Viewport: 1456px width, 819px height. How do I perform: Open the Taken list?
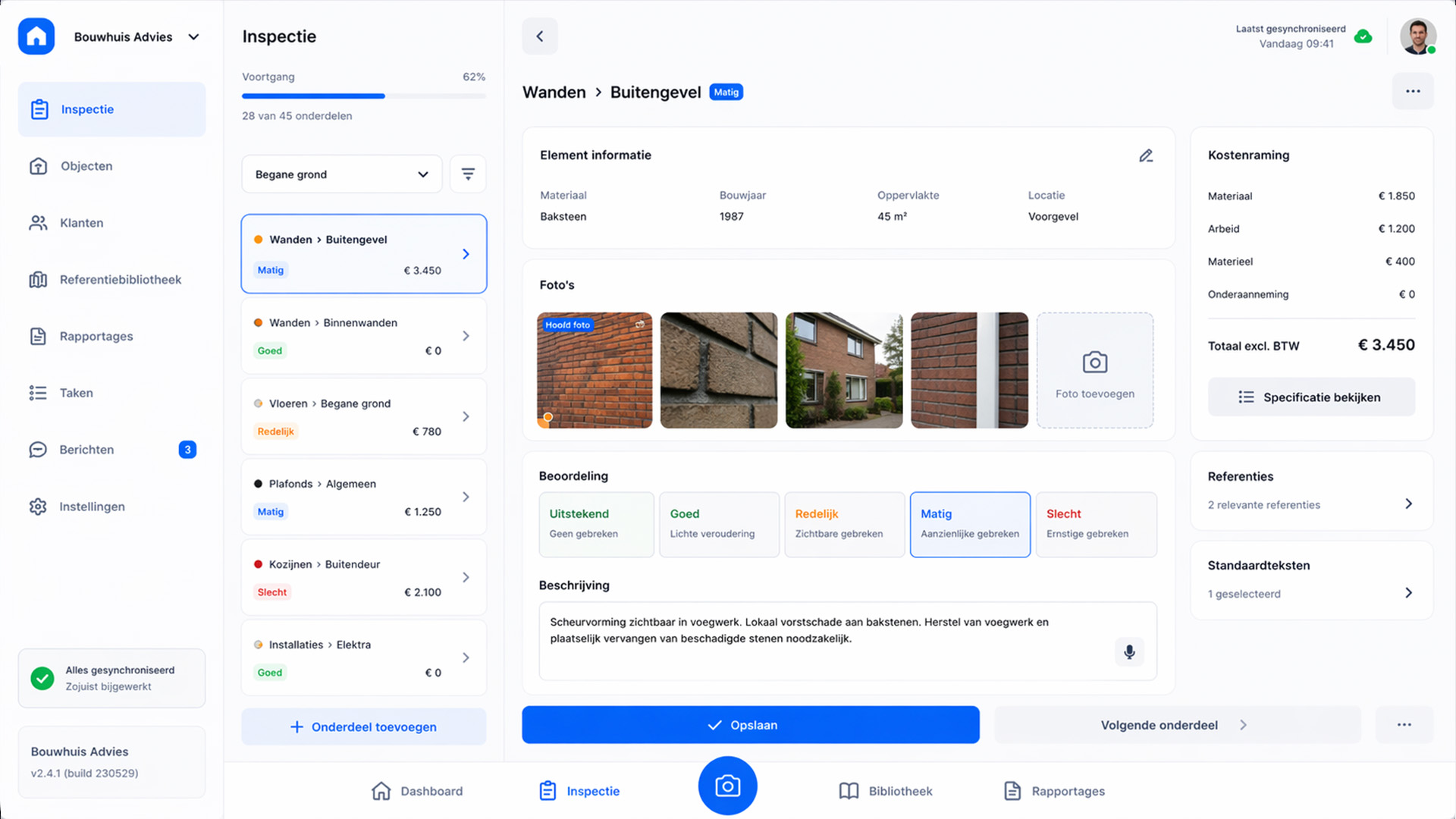pyautogui.click(x=111, y=393)
